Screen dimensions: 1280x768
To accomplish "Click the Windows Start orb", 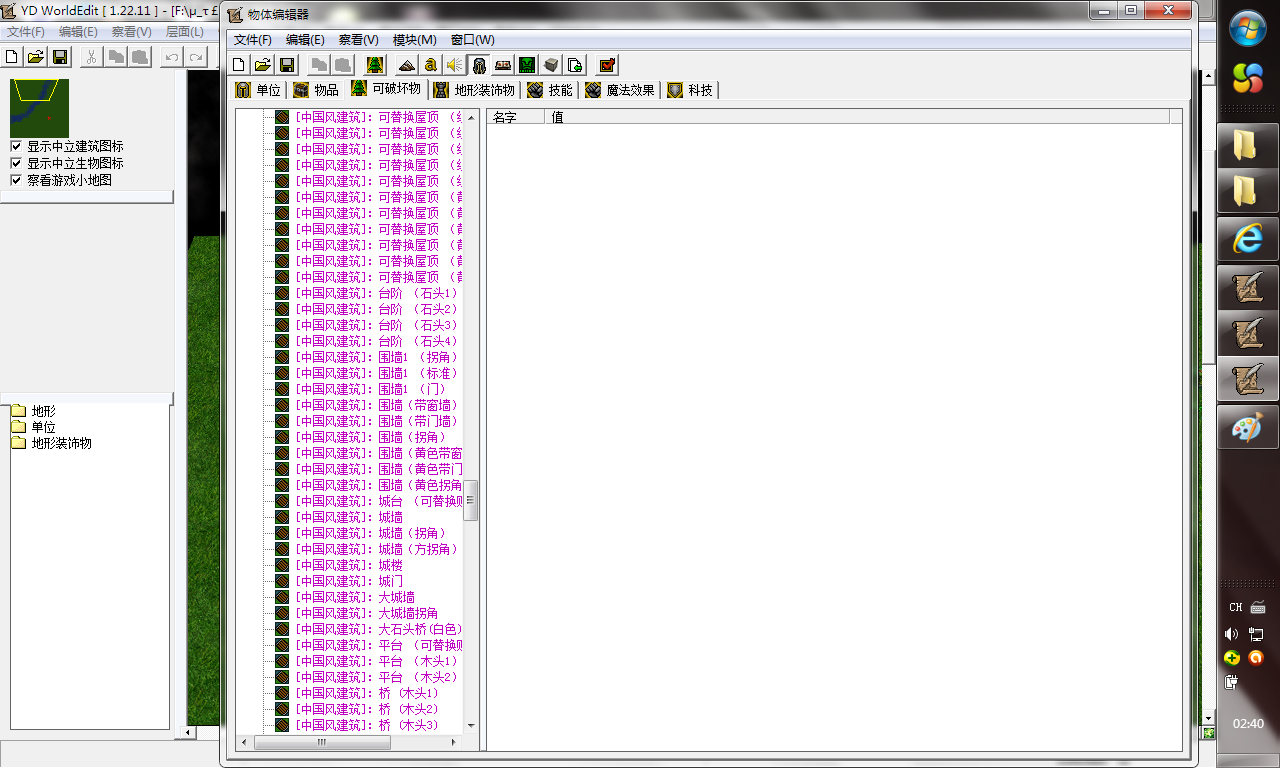I will coord(1247,29).
